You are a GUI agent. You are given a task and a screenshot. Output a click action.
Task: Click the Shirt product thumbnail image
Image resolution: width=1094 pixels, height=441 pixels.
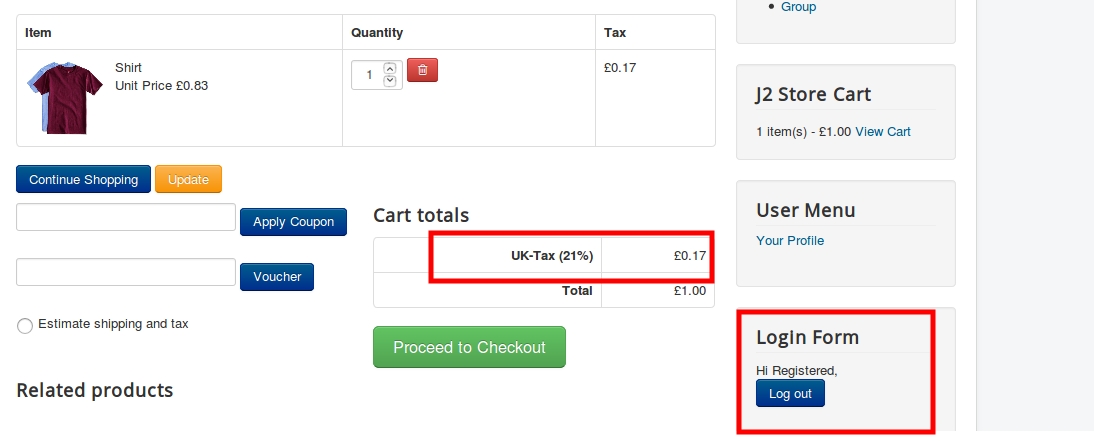65,96
